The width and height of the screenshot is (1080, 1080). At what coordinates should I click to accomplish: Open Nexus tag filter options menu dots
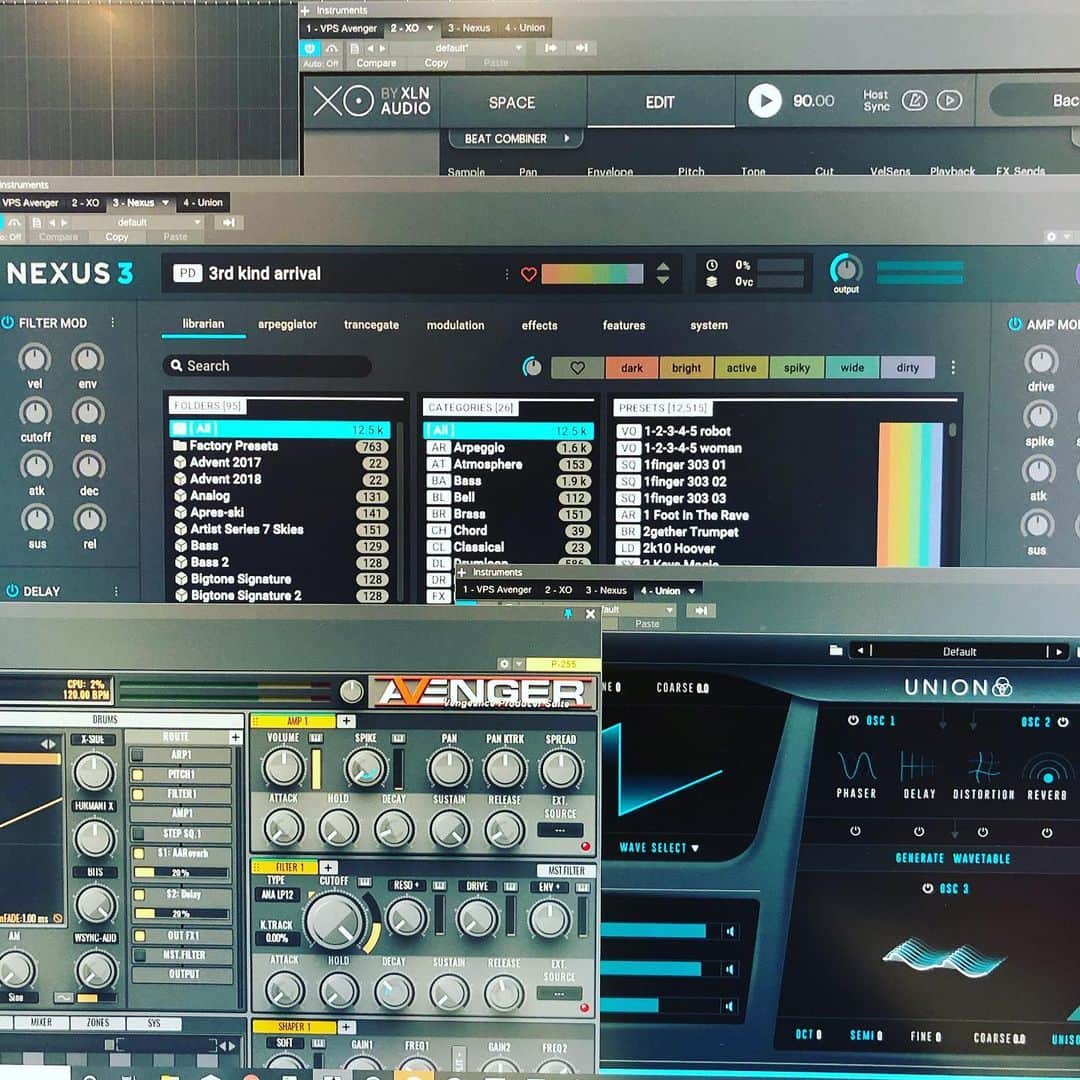pyautogui.click(x=953, y=368)
